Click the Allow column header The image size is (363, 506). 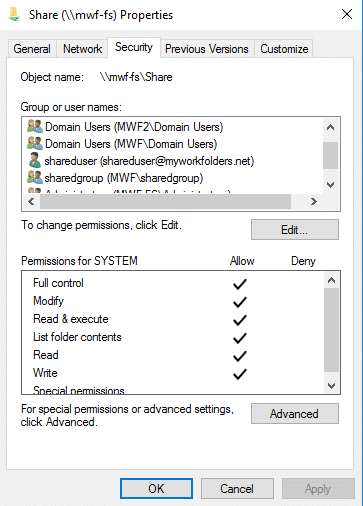point(242,261)
